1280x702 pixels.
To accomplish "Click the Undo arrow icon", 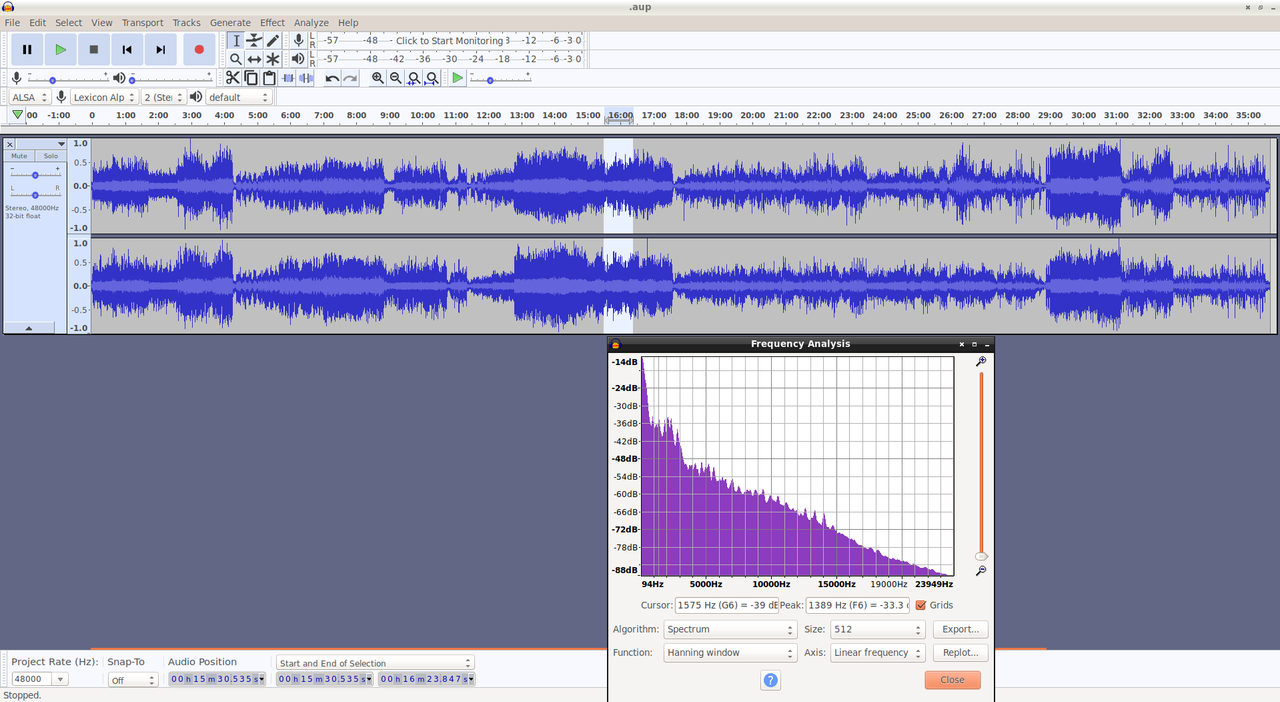I will coord(332,78).
